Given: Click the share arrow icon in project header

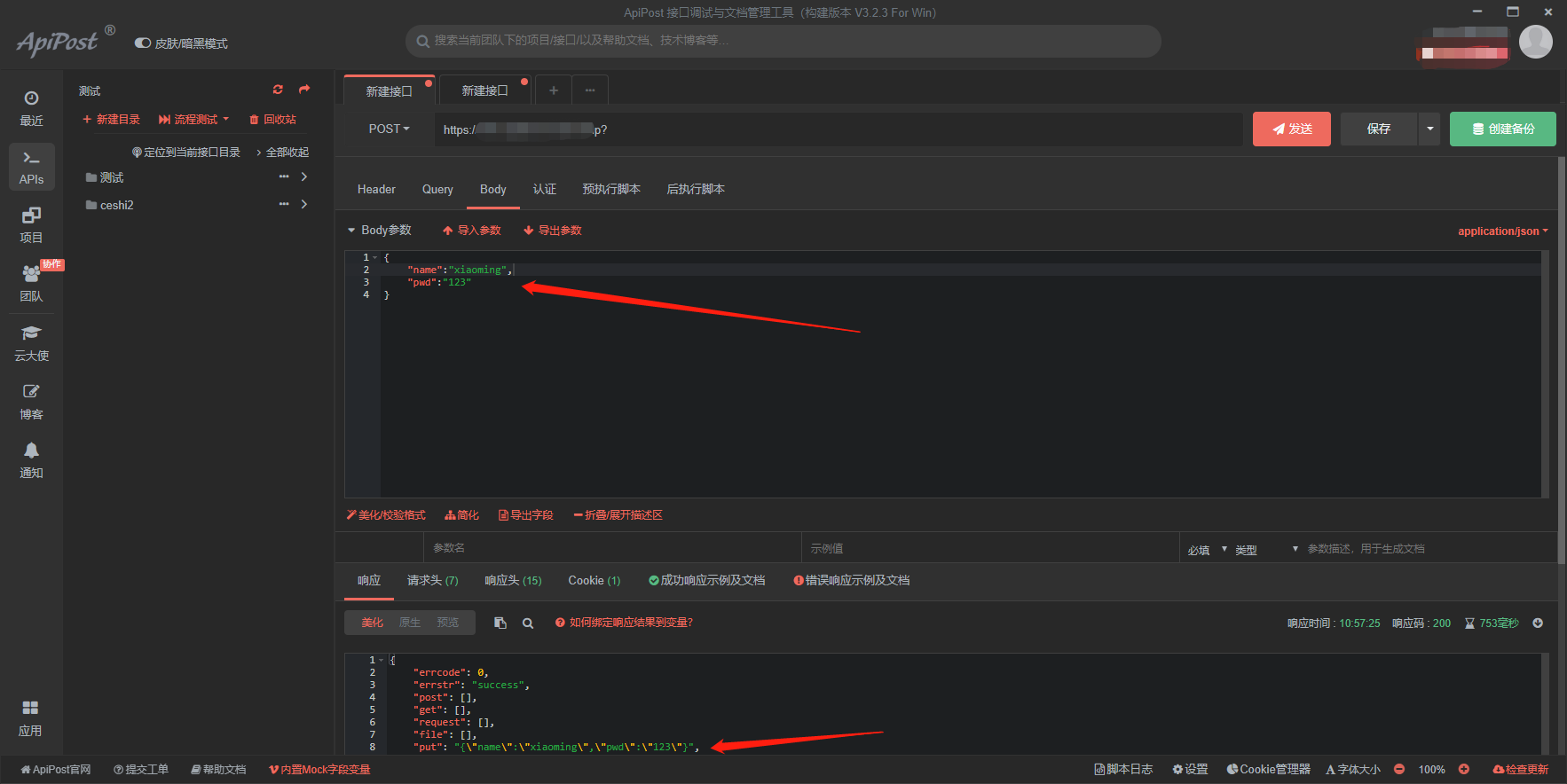Looking at the screenshot, I should tap(304, 90).
